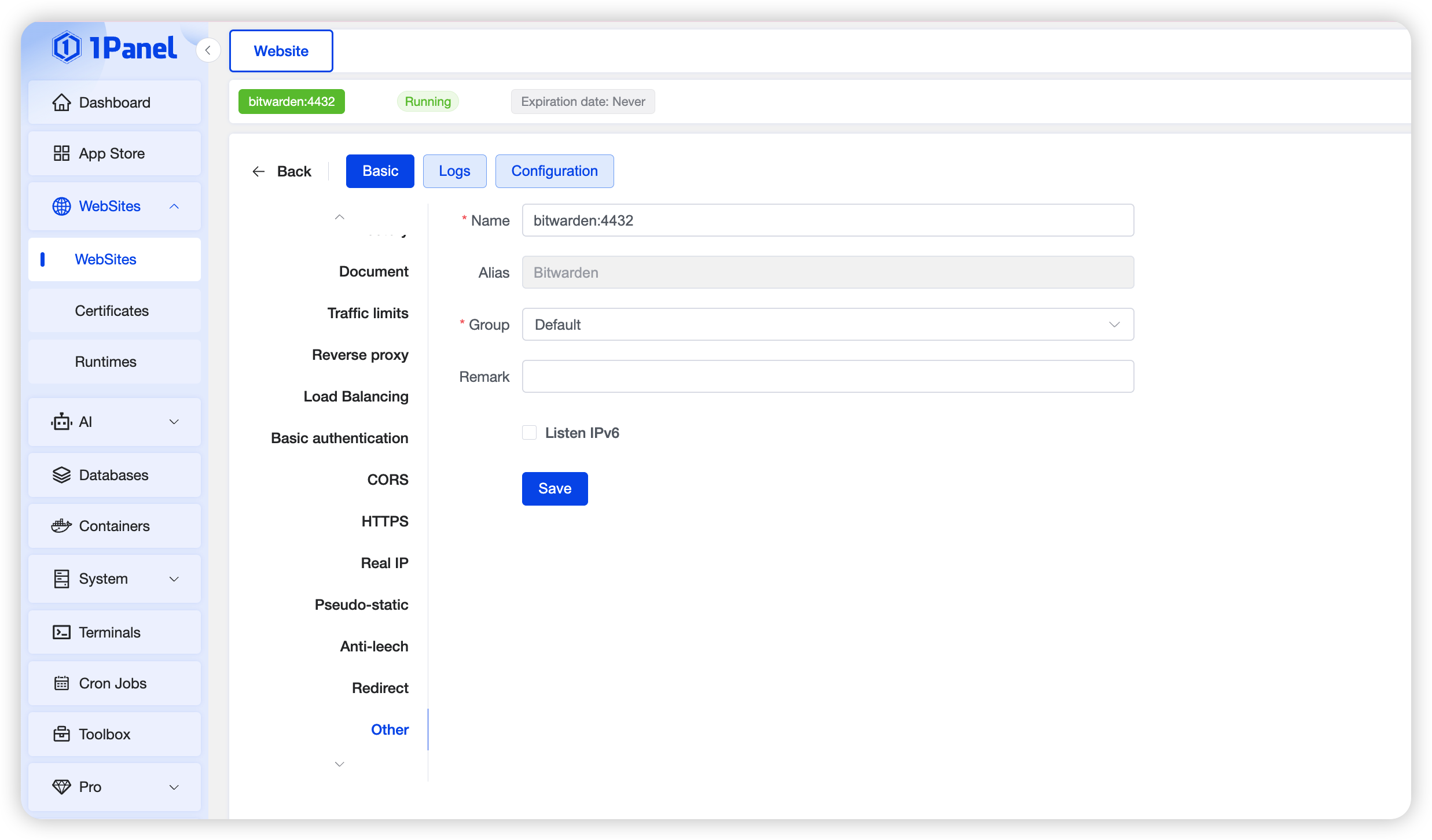Viewport: 1432px width, 840px height.
Task: Click the Databases stack icon
Action: pyautogui.click(x=61, y=475)
